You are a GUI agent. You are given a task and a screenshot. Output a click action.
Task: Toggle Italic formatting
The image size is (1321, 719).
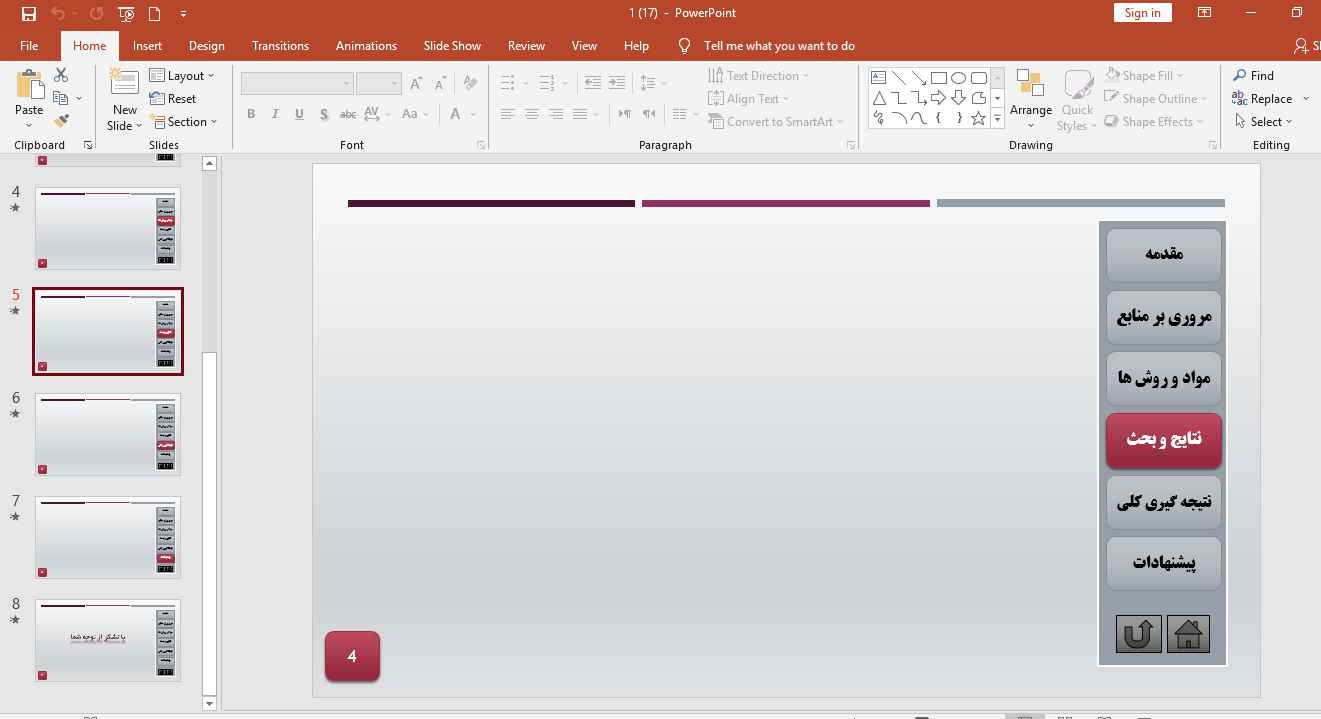[x=275, y=114]
